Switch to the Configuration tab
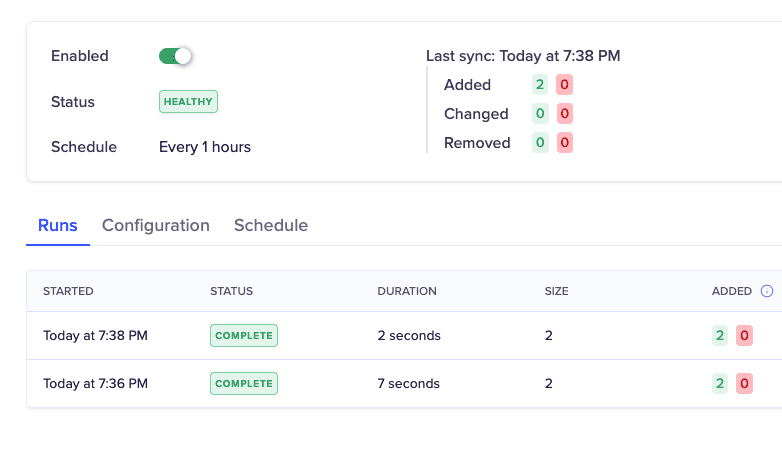 click(x=156, y=225)
